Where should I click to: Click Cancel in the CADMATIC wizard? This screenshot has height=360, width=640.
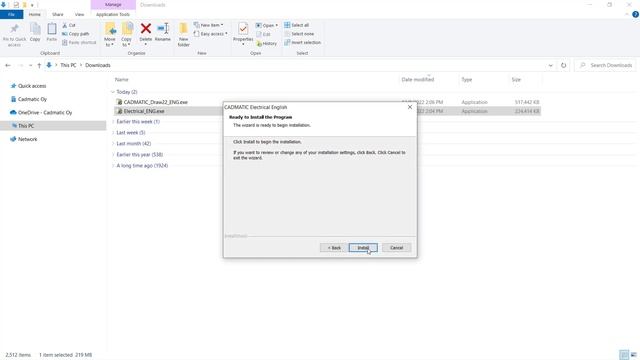pos(396,248)
